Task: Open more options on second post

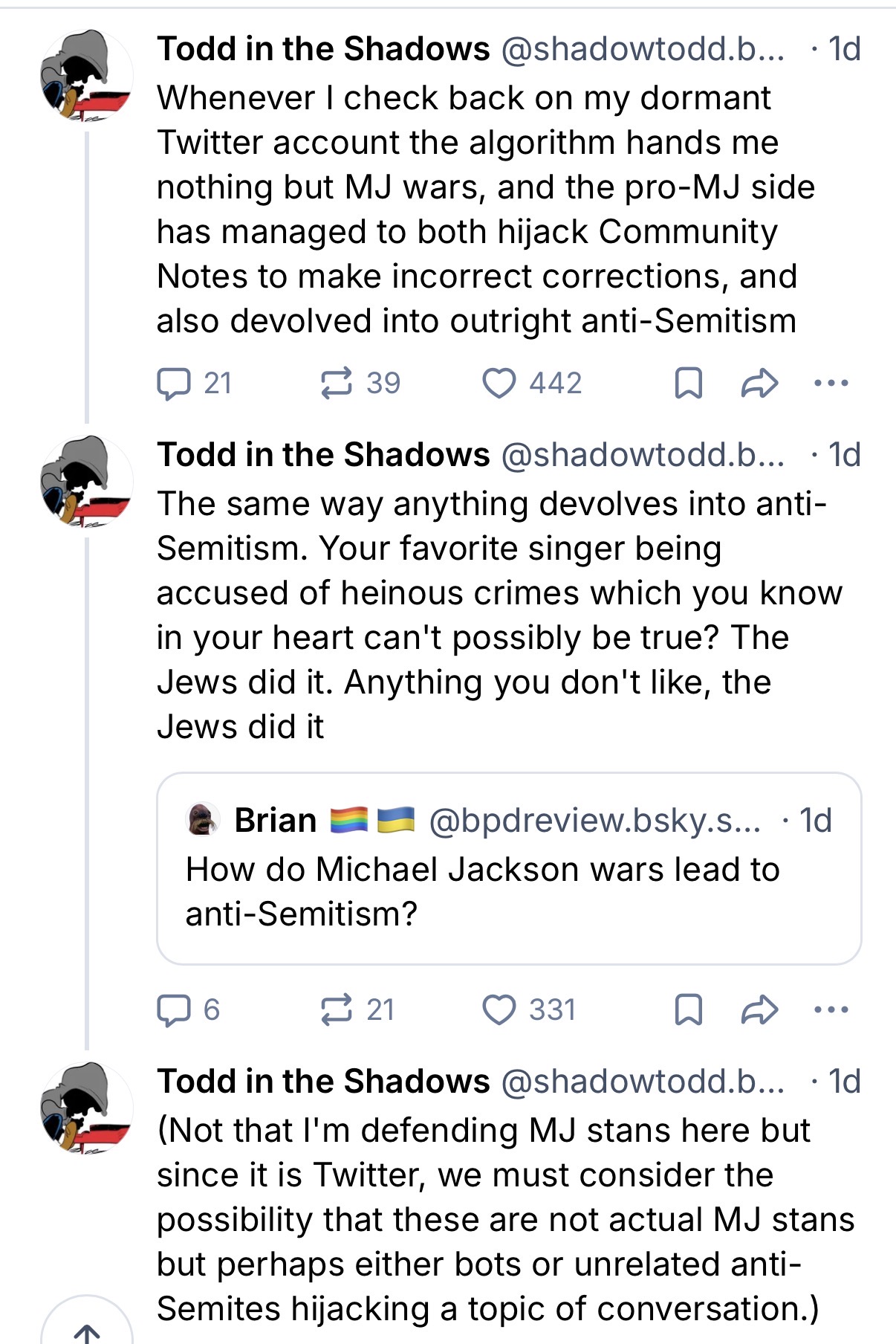Action: tap(831, 1010)
